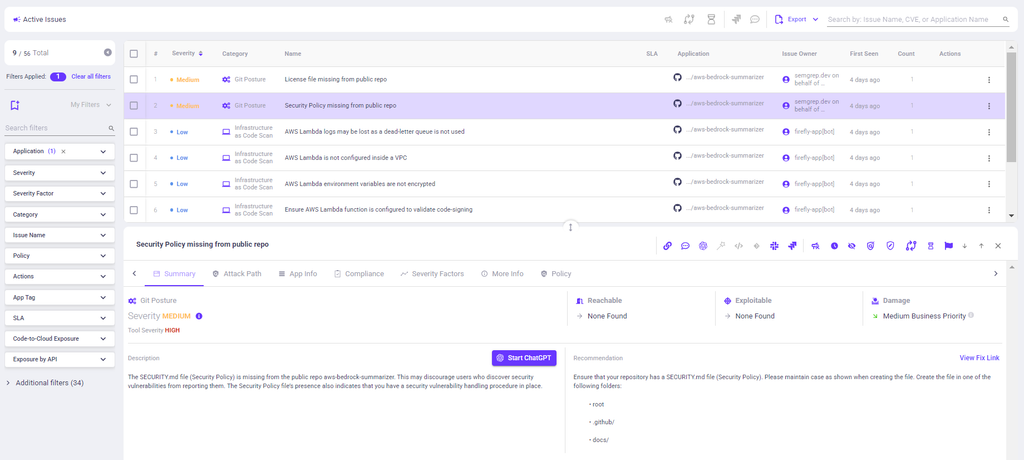This screenshot has height=460, width=1024.
Task: Clear the total count filter circle icon
Action: coord(108,52)
